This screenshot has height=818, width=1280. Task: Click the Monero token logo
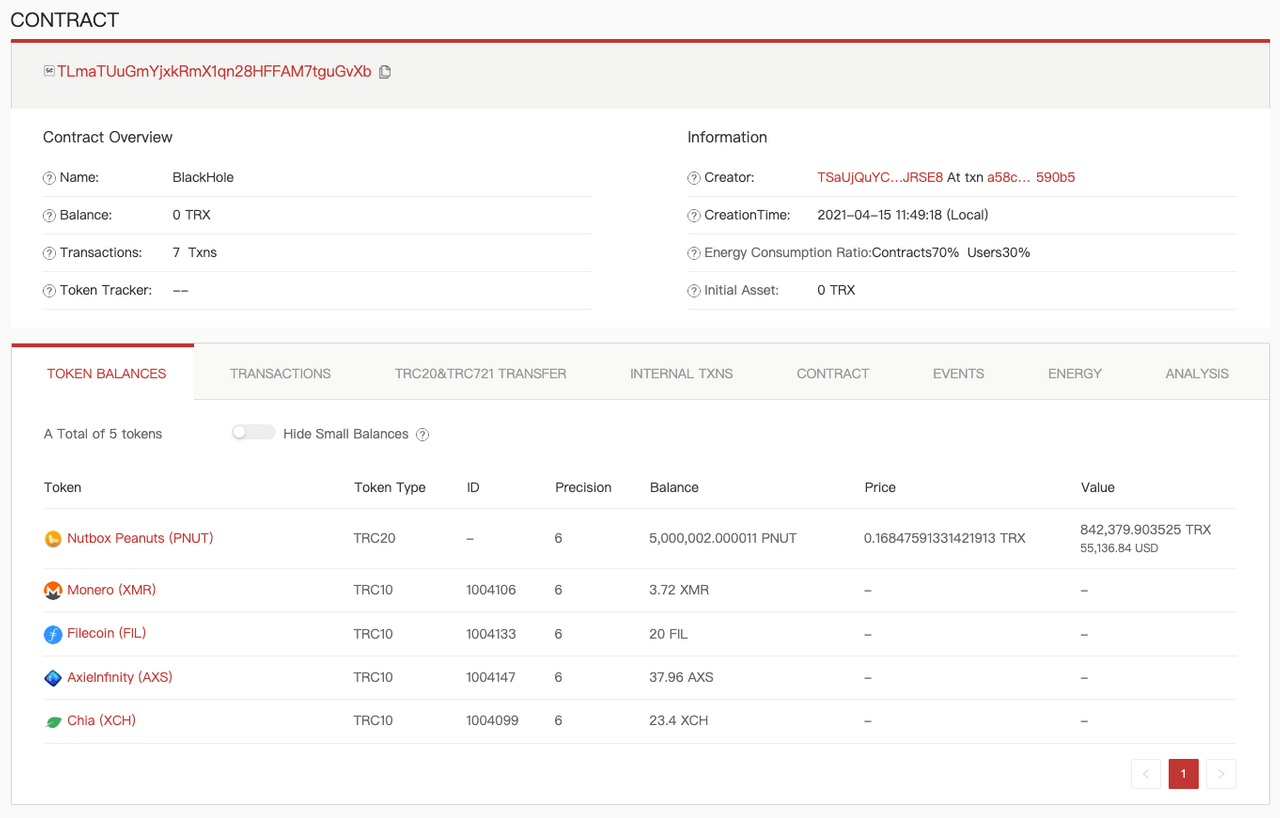click(x=53, y=591)
